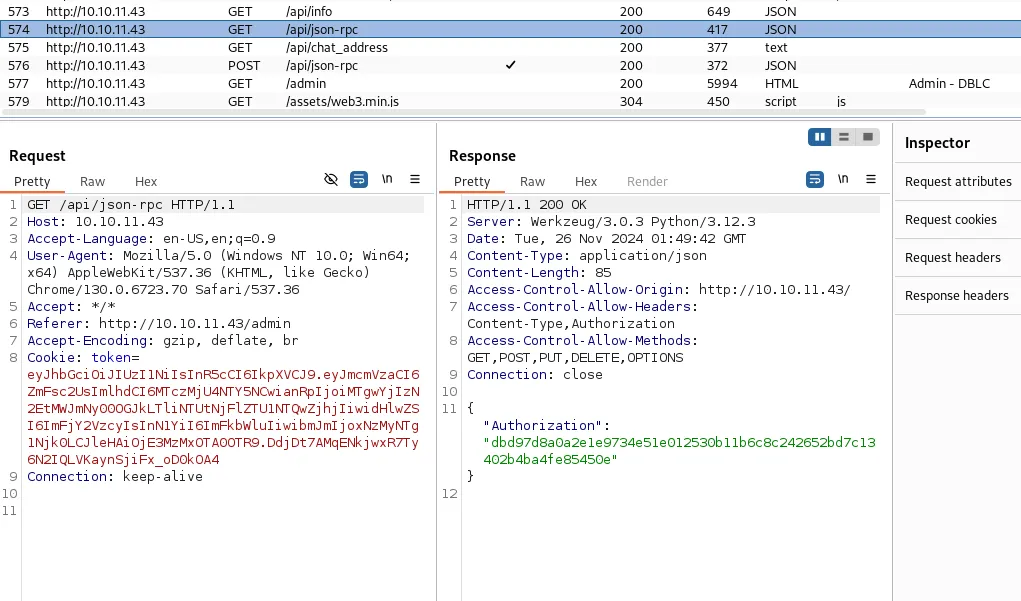
Task: Open Response pane hamburger options menu
Action: click(x=871, y=179)
